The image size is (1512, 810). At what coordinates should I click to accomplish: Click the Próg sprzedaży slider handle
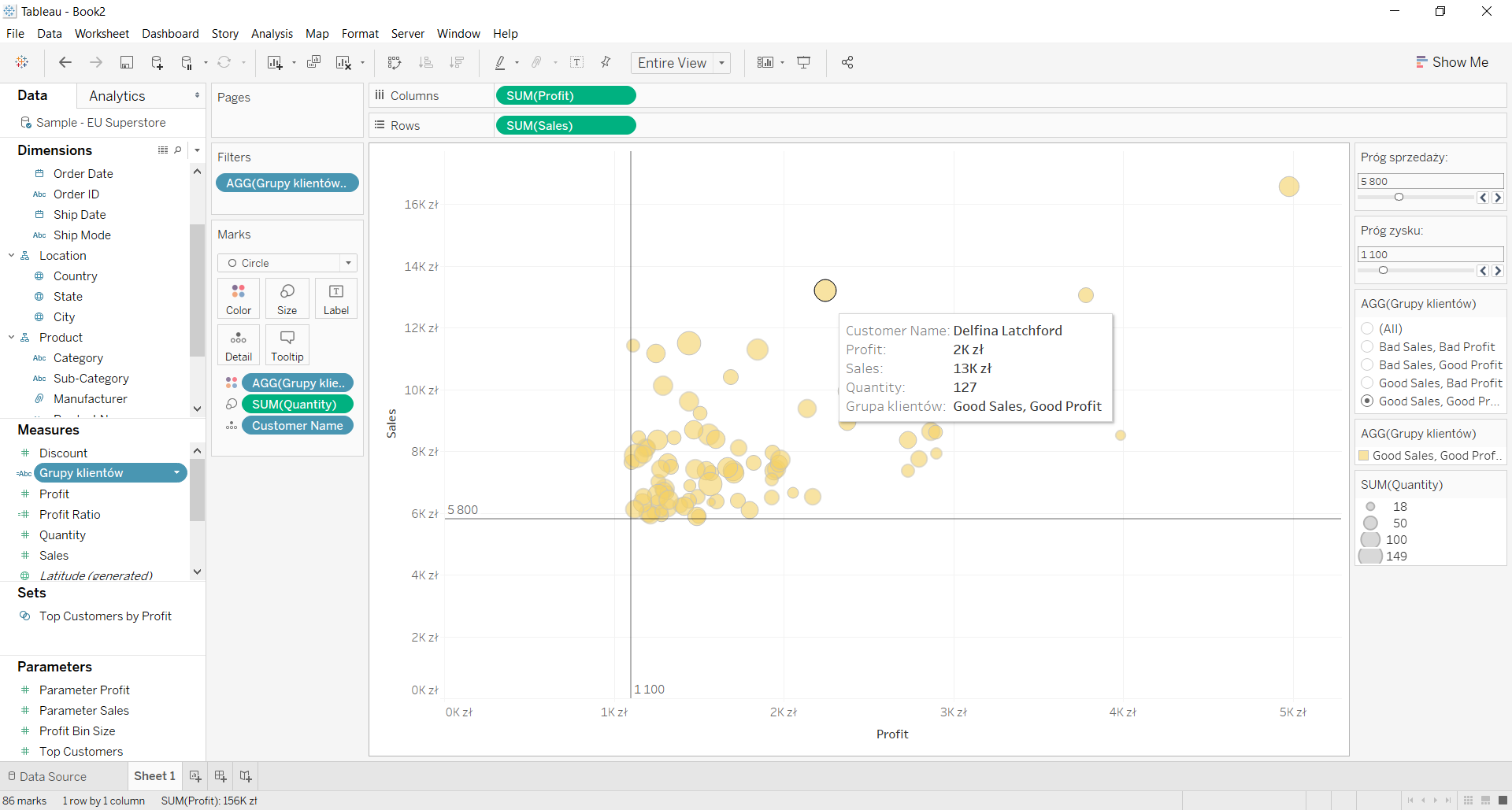tap(1399, 198)
